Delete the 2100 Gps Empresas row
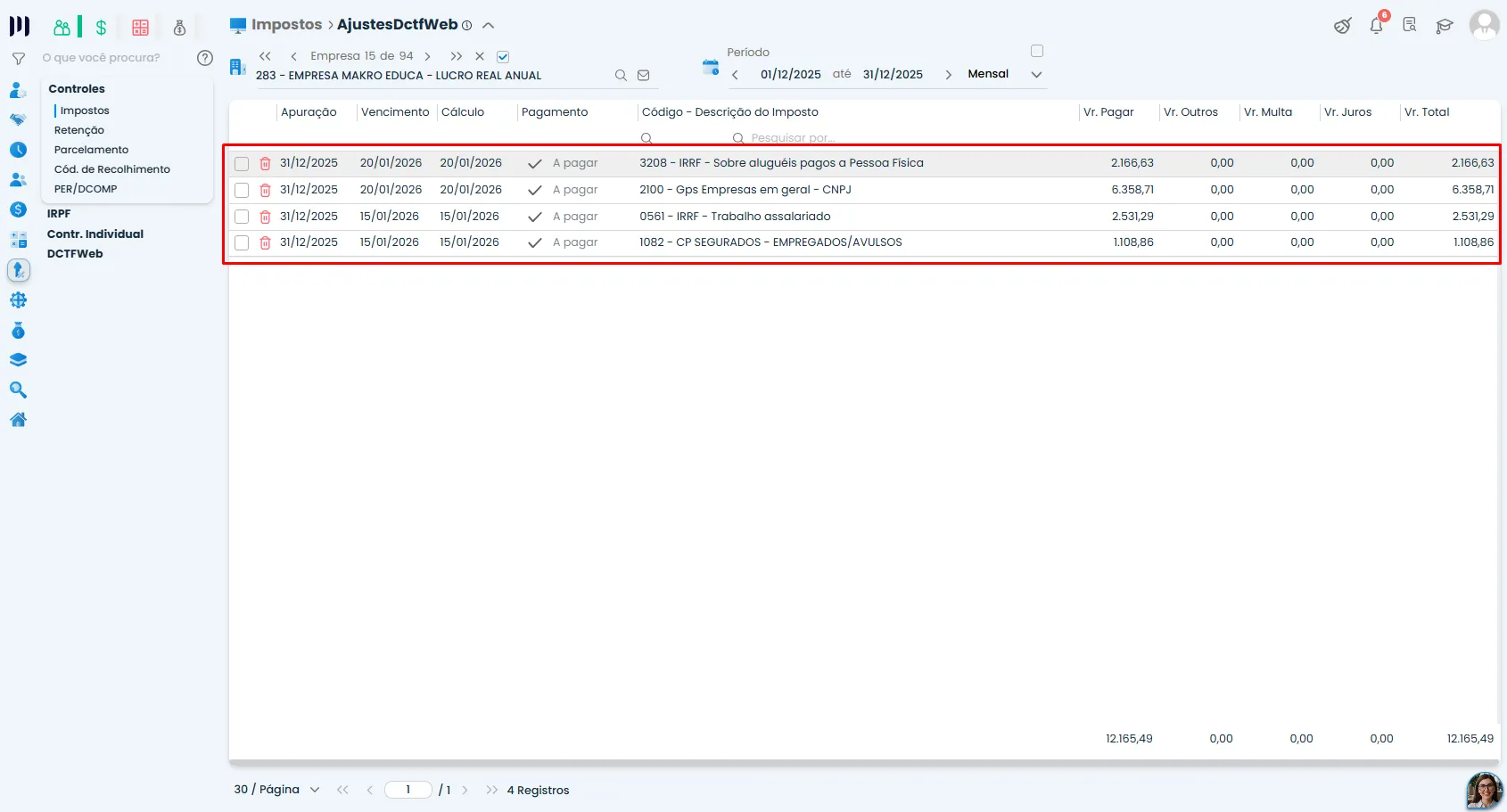This screenshot has height=812, width=1507. pyautogui.click(x=265, y=191)
